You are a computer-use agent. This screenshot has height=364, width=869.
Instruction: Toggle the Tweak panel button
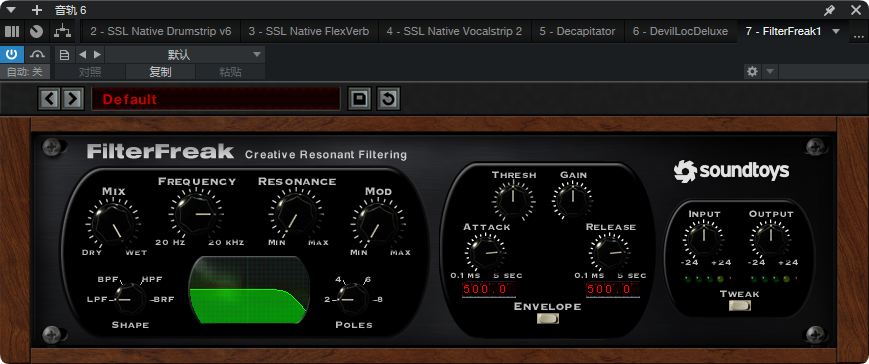739,305
